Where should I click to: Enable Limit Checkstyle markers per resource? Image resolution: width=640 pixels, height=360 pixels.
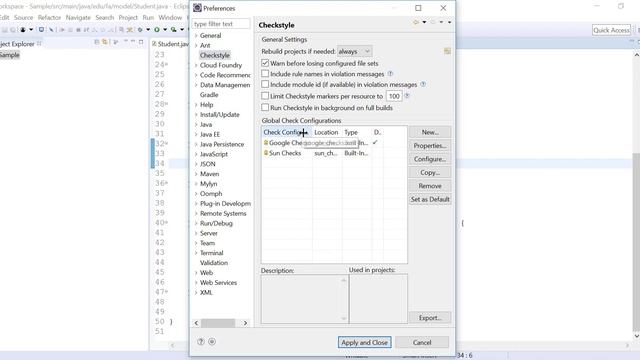point(265,96)
